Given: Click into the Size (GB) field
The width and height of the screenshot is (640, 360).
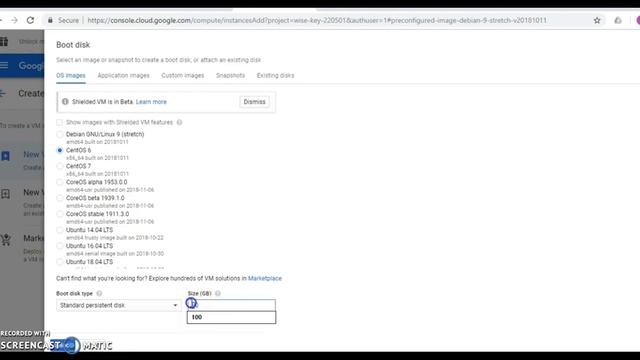Looking at the screenshot, I should click(231, 305).
